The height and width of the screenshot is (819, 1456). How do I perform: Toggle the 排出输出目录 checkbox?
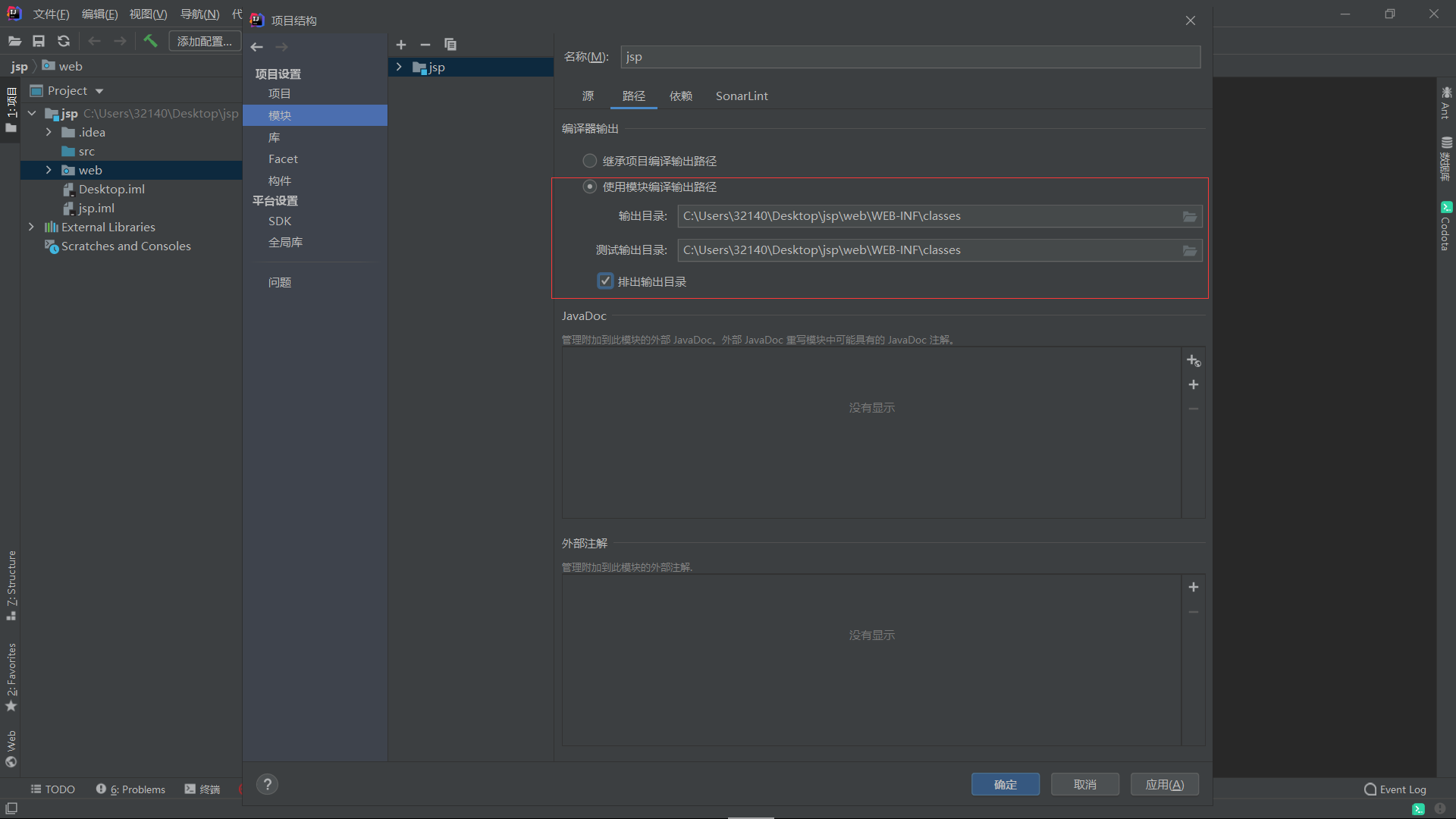click(x=603, y=281)
